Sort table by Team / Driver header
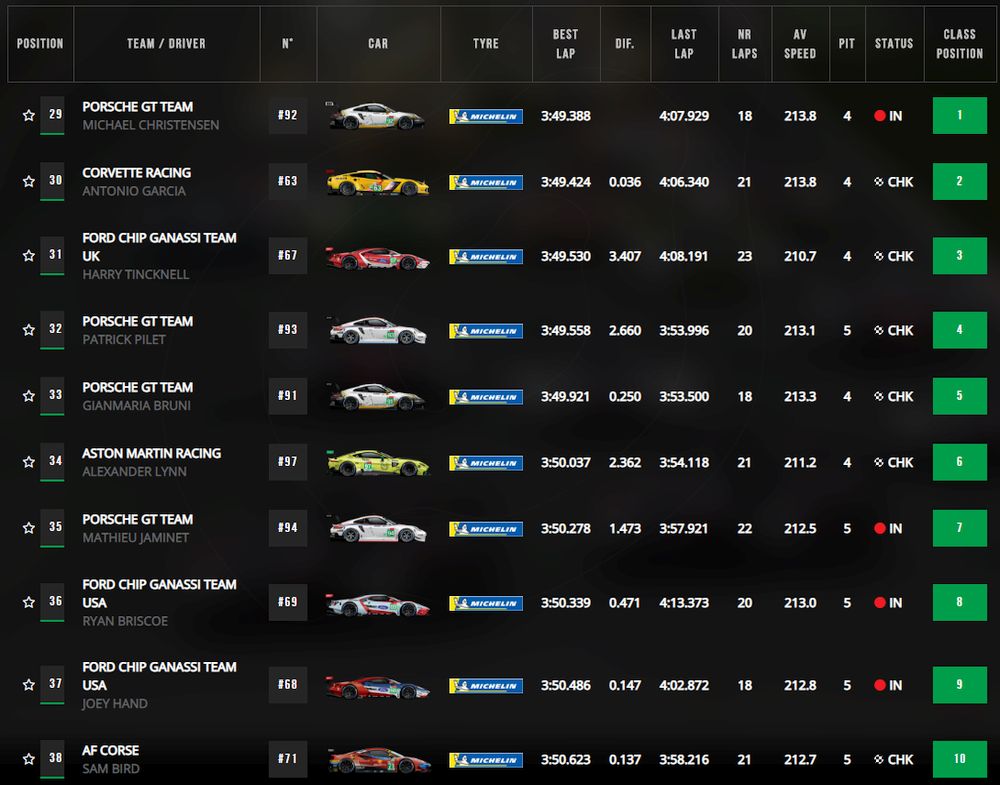This screenshot has height=785, width=1000. [x=166, y=44]
